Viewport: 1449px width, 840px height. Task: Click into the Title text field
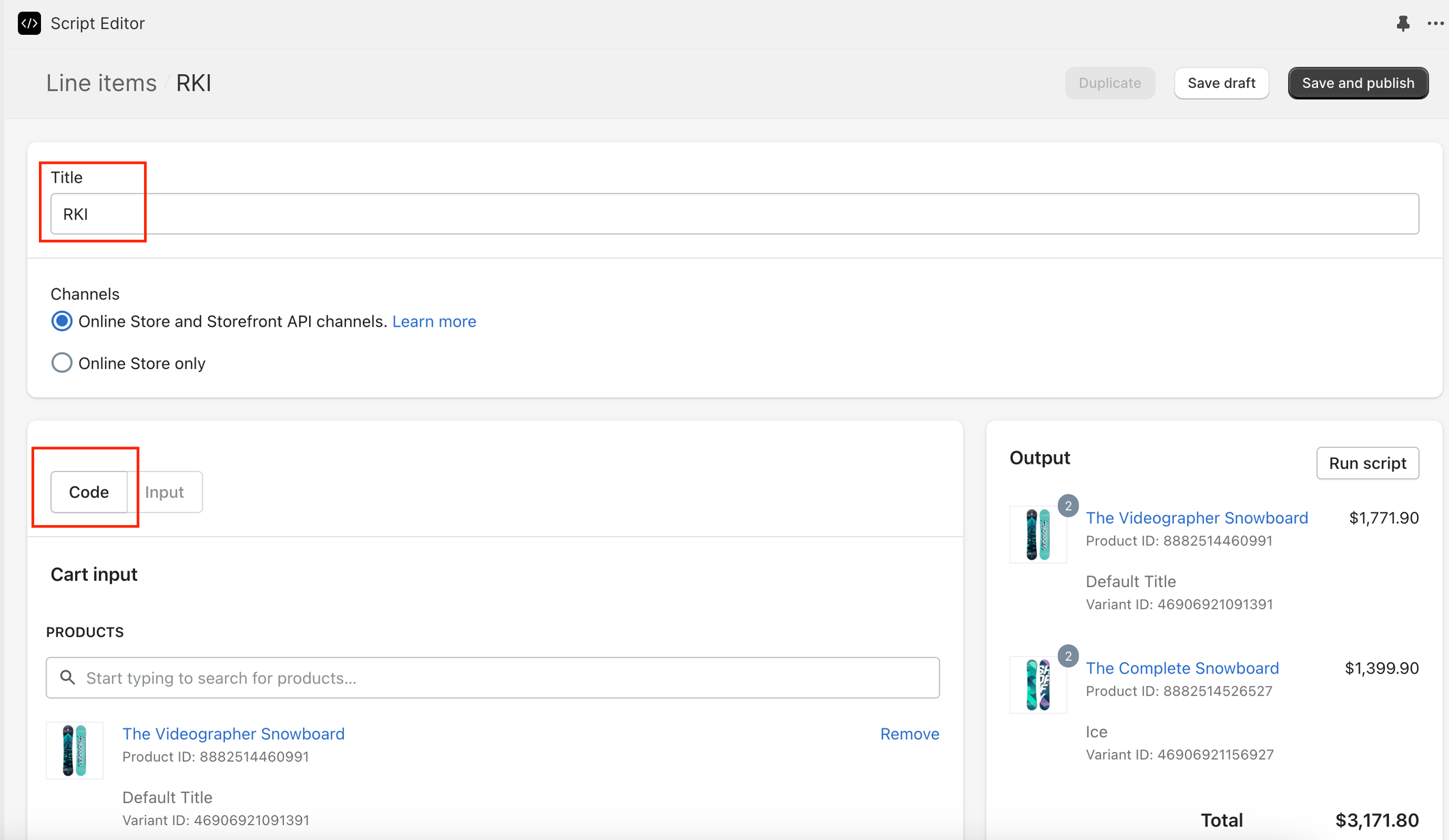(734, 214)
